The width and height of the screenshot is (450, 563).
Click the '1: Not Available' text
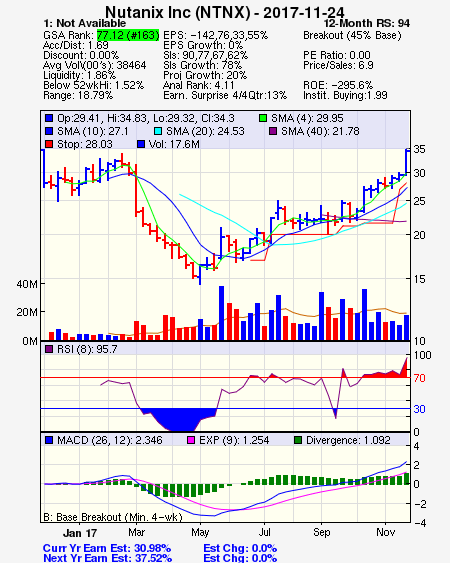tap(85, 23)
